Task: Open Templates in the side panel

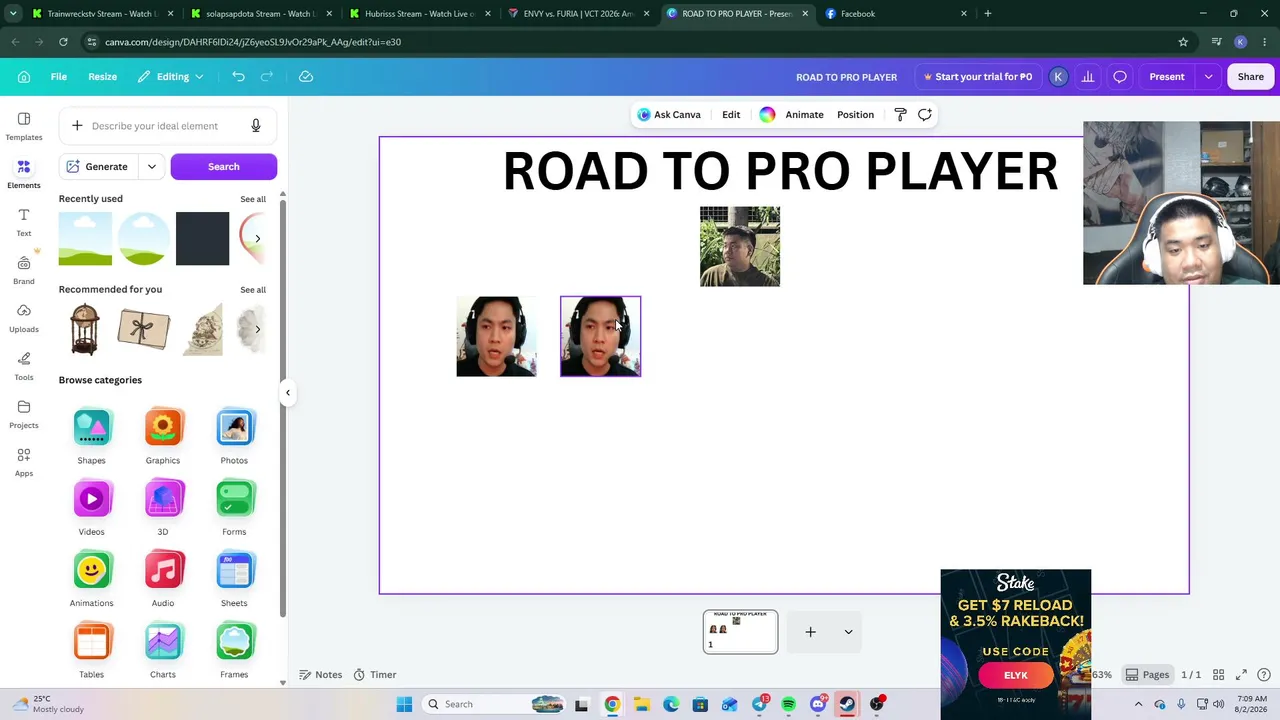Action: [24, 126]
